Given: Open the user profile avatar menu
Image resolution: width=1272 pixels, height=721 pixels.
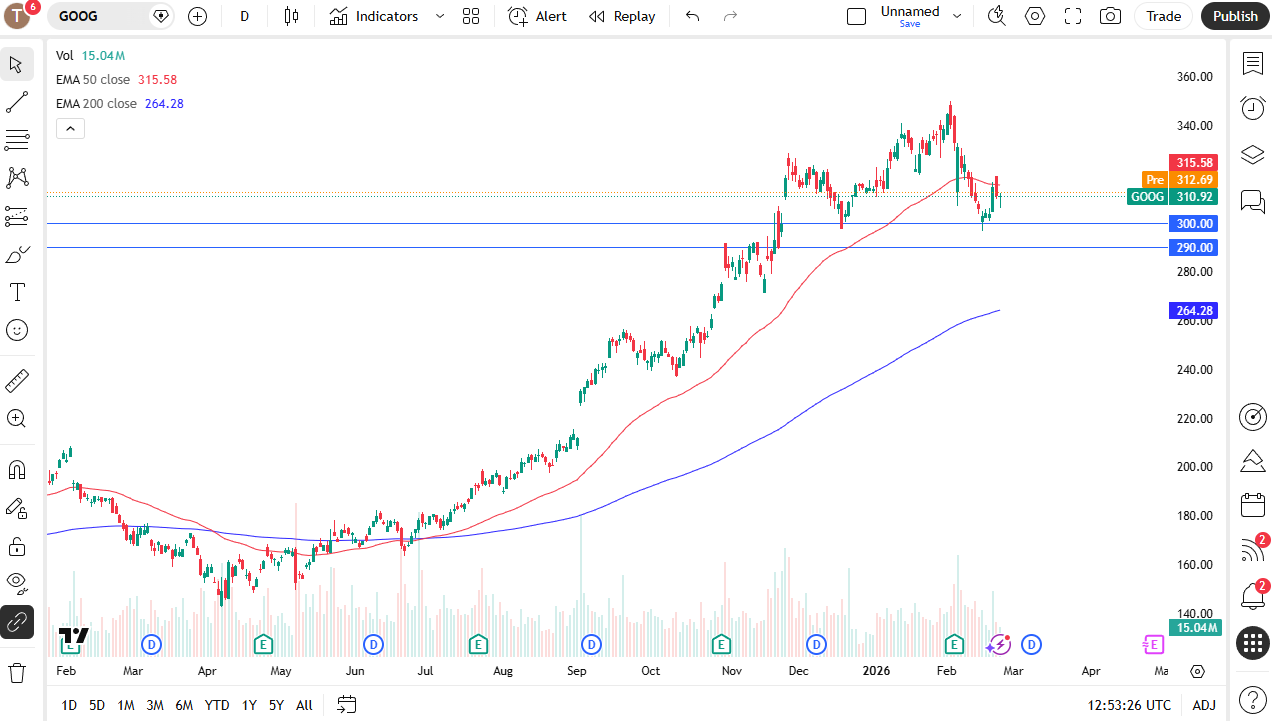Looking at the screenshot, I should (18, 16).
